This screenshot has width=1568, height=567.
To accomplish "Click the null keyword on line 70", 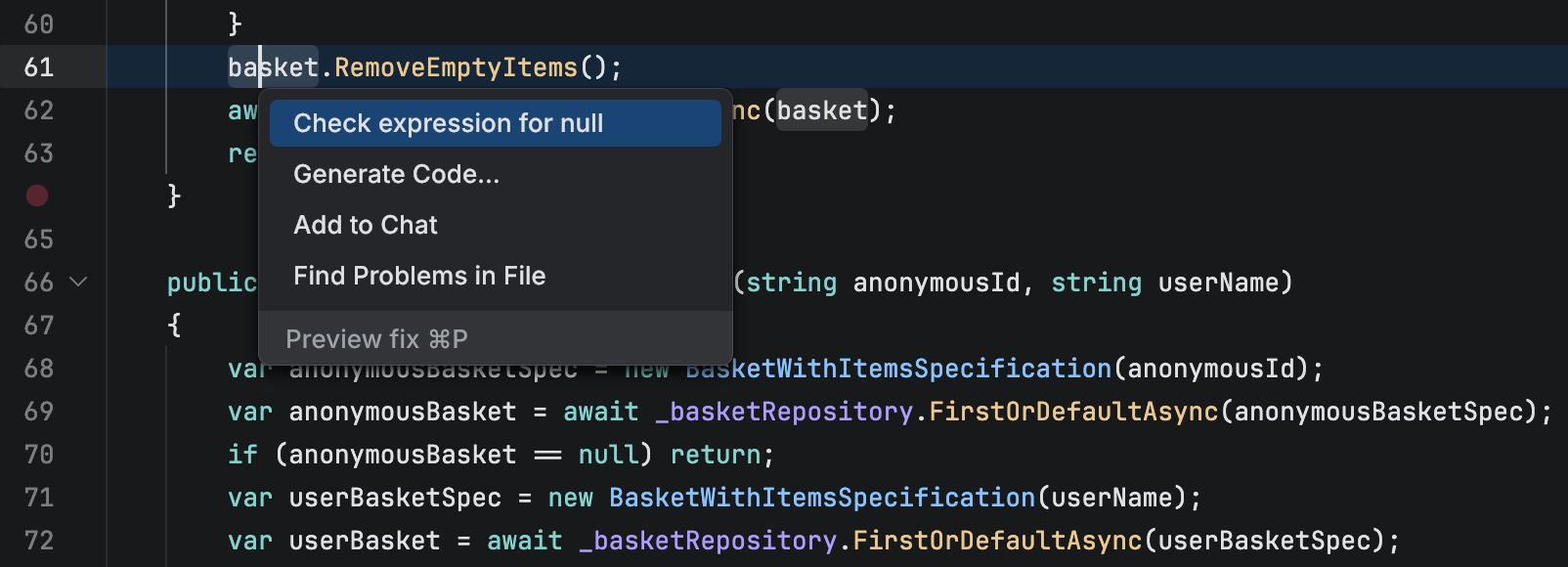I will coord(608,455).
